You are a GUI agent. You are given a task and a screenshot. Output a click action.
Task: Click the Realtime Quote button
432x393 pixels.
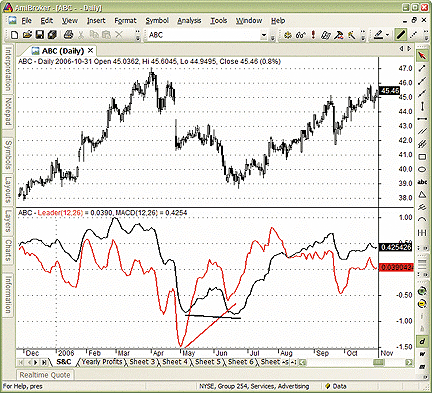pyautogui.click(x=45, y=375)
